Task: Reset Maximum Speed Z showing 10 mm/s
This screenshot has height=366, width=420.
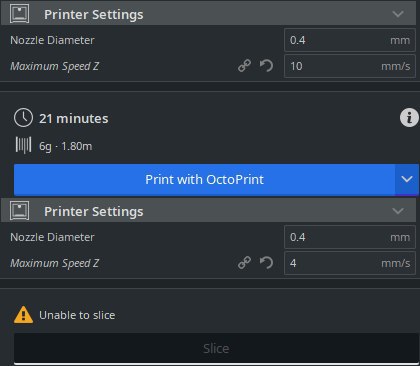Action: point(266,66)
